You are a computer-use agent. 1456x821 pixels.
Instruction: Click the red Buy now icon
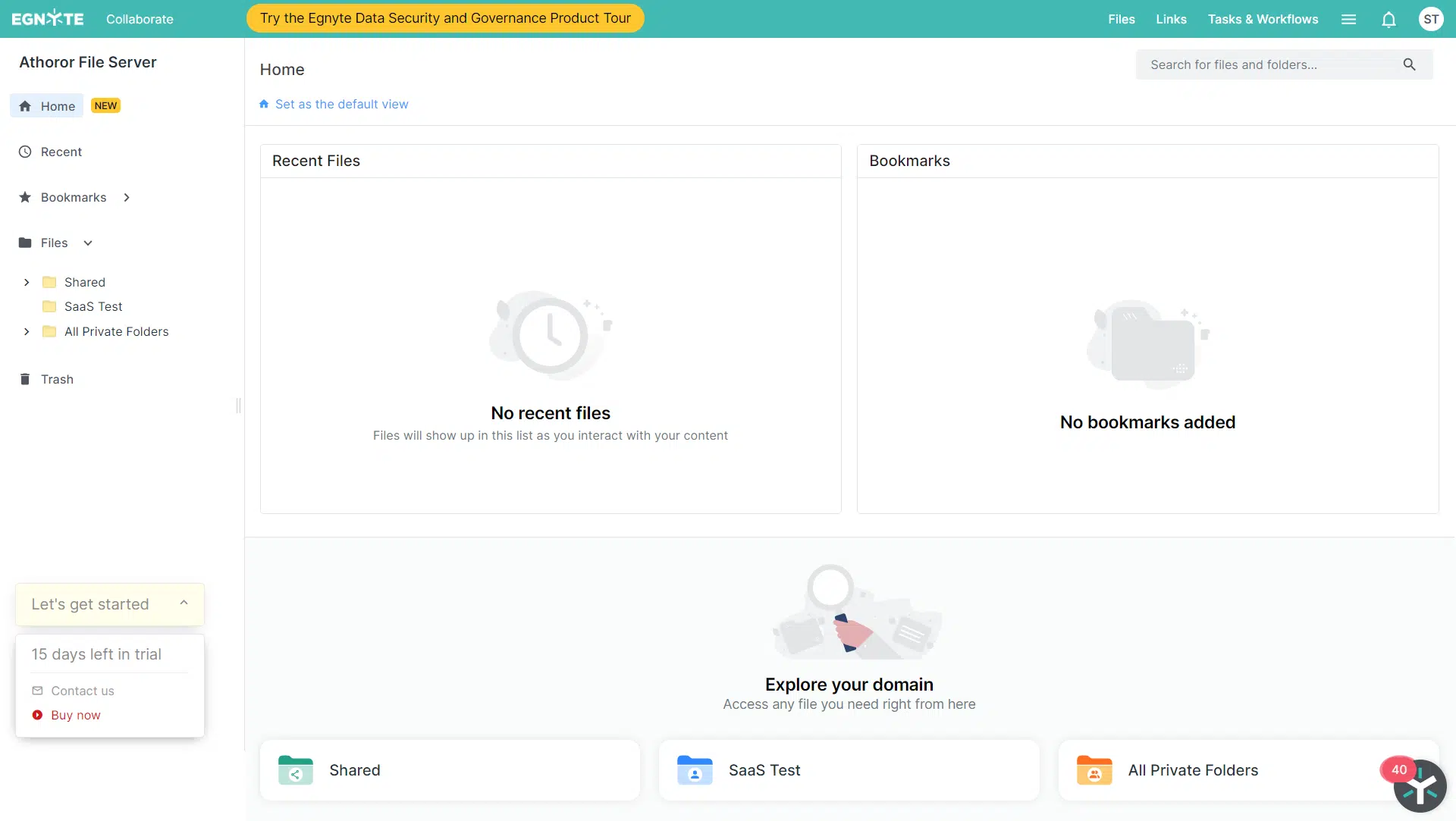pyautogui.click(x=37, y=715)
